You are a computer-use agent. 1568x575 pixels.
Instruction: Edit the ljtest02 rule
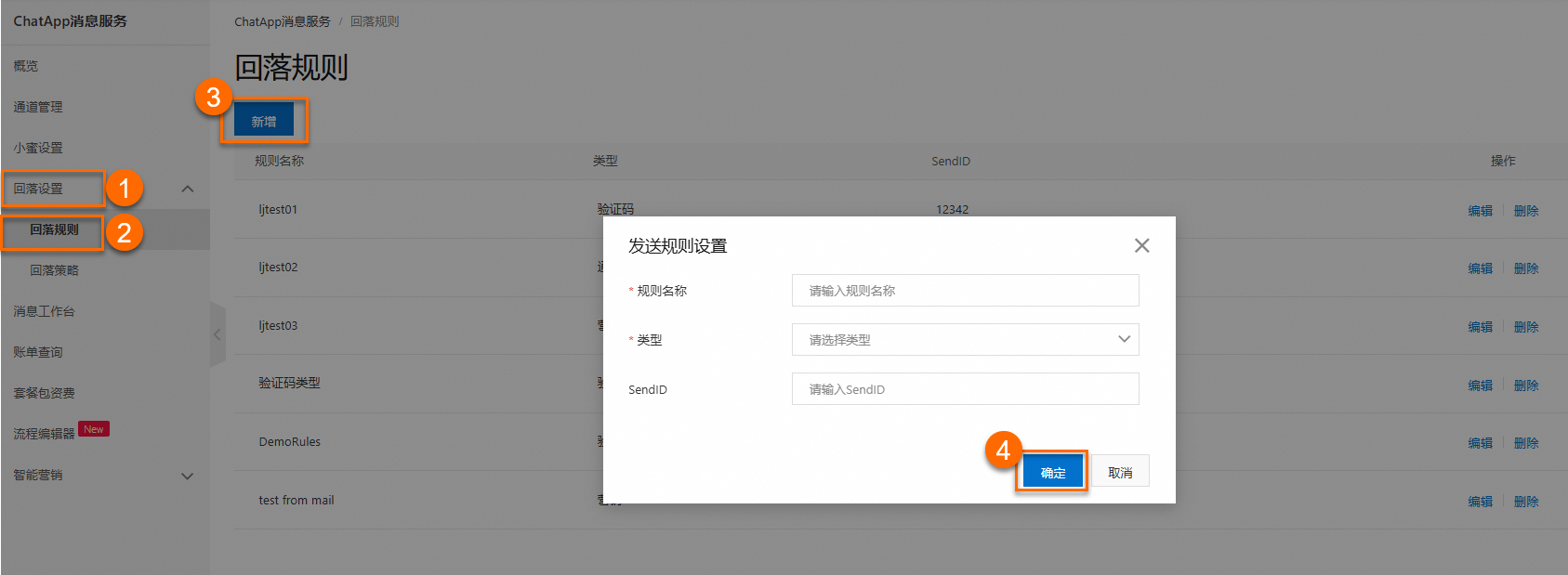pos(1480,268)
